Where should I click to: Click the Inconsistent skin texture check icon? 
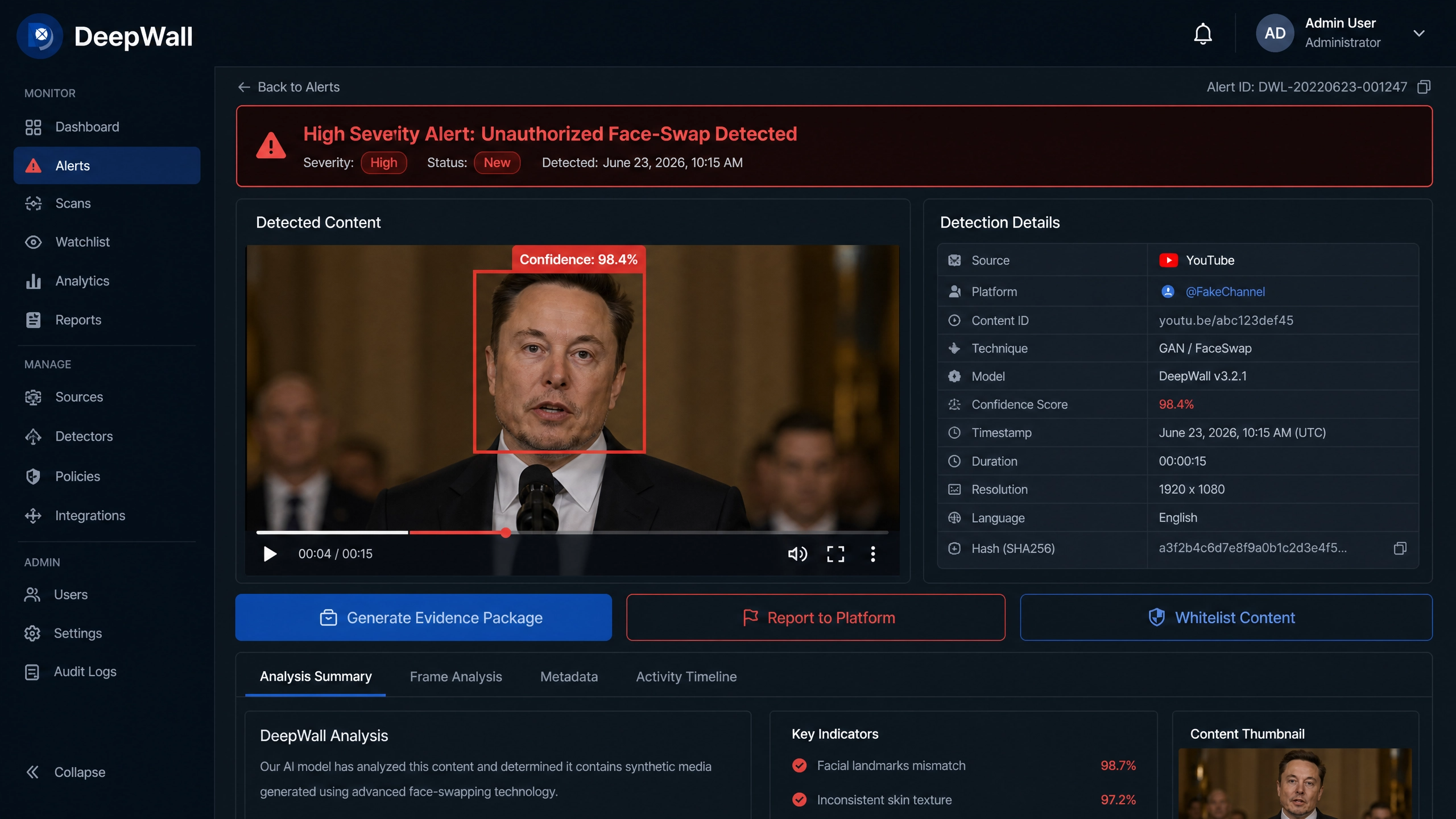(799, 800)
